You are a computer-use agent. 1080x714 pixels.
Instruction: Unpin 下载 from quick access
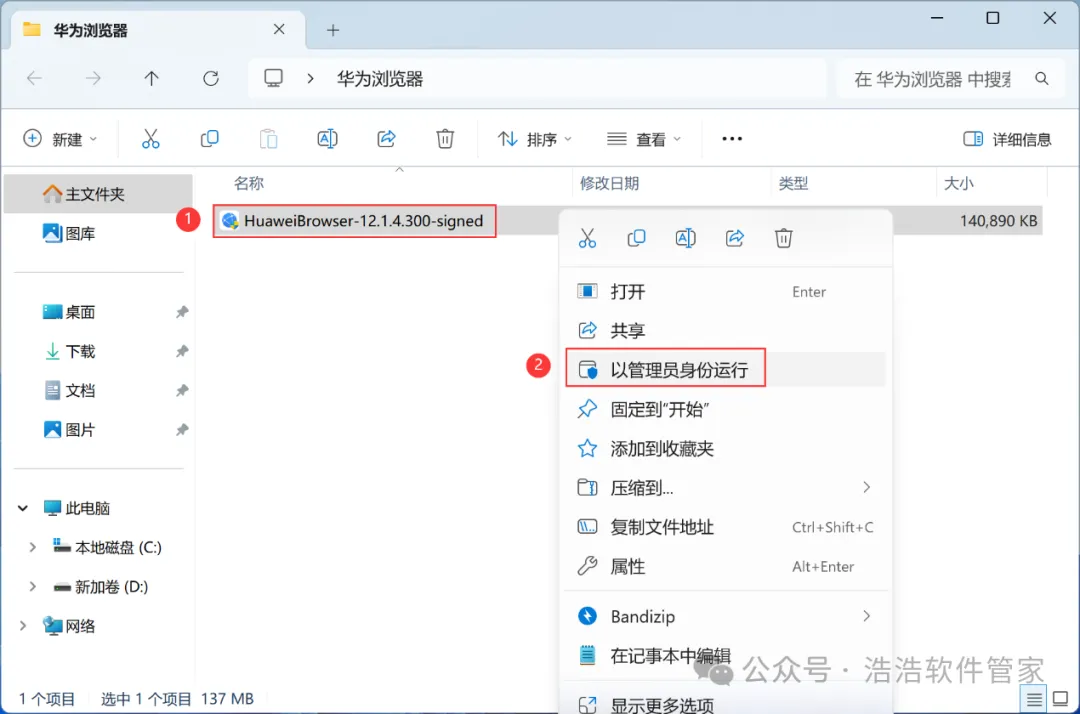click(182, 351)
